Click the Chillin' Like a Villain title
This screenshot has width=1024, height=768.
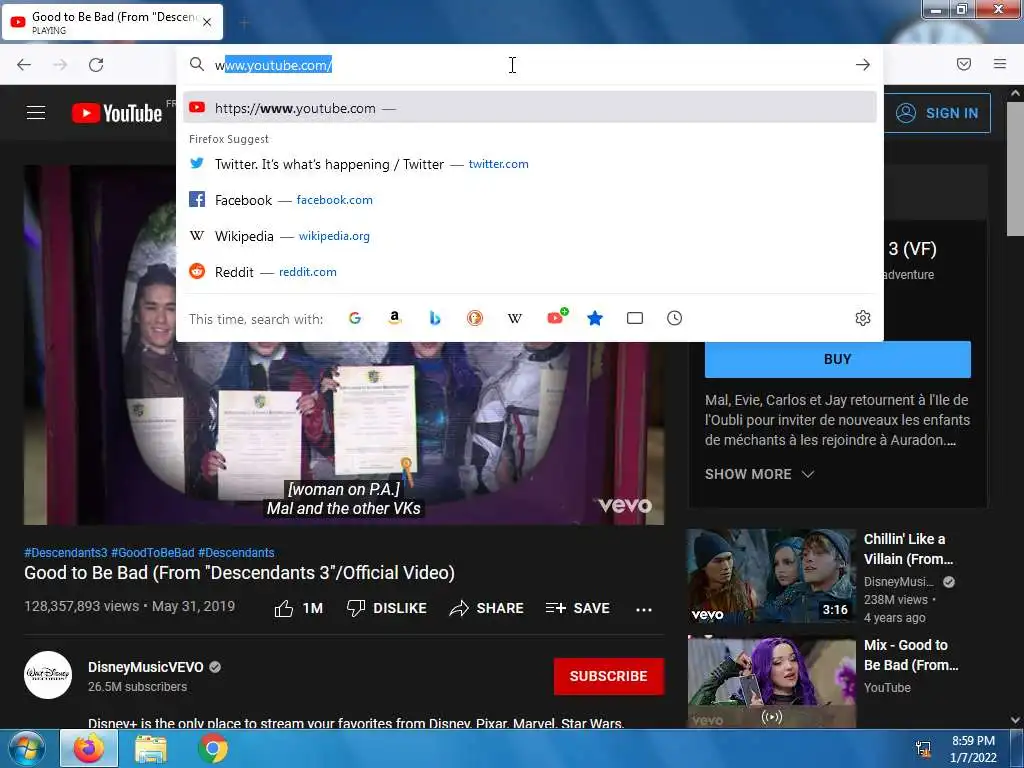point(908,549)
